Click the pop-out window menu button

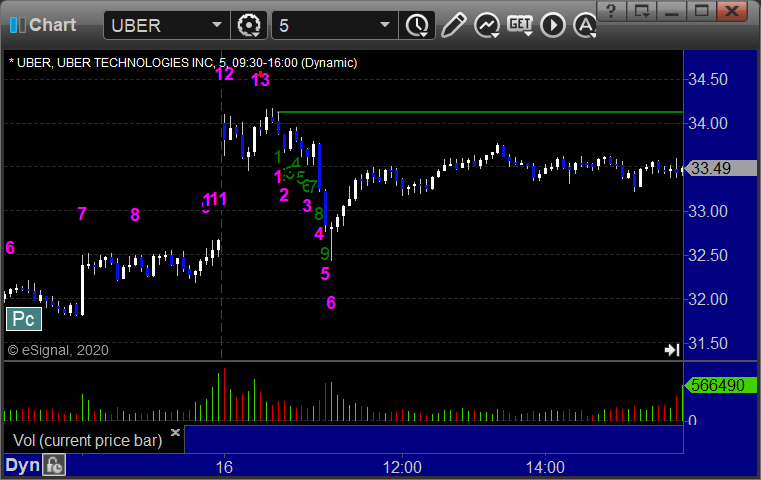tap(642, 11)
